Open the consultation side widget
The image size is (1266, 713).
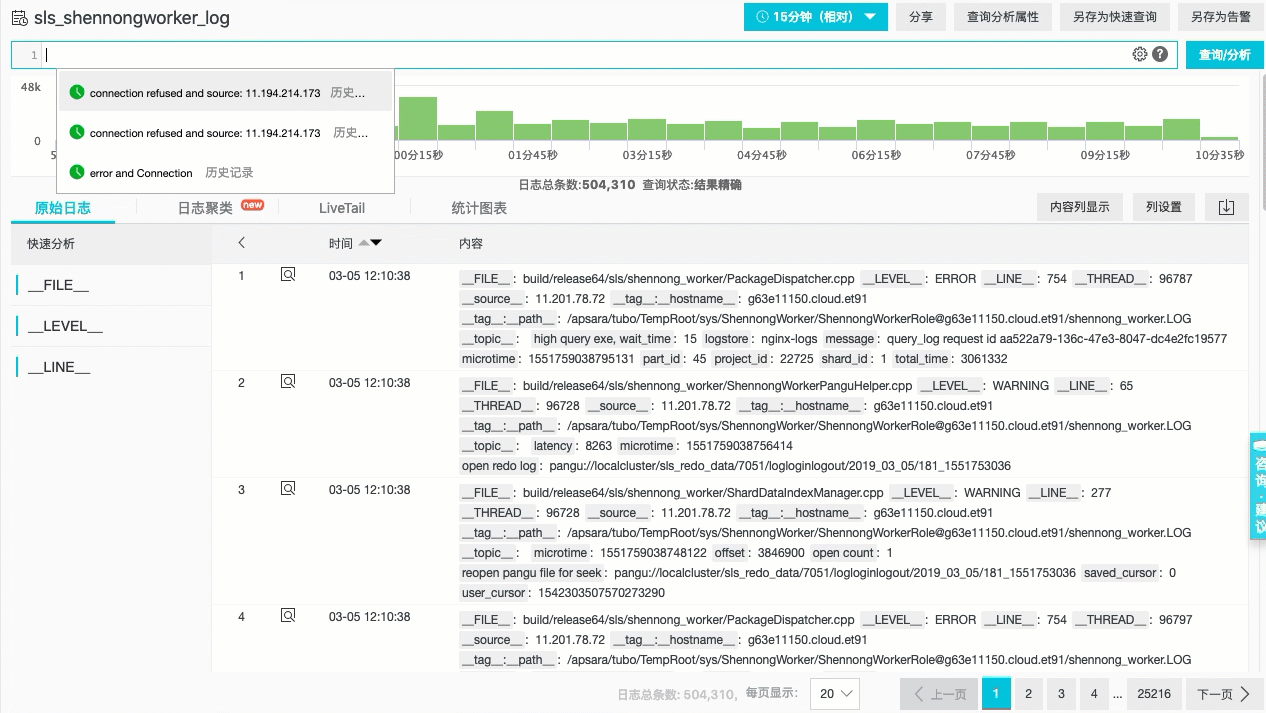[1258, 487]
